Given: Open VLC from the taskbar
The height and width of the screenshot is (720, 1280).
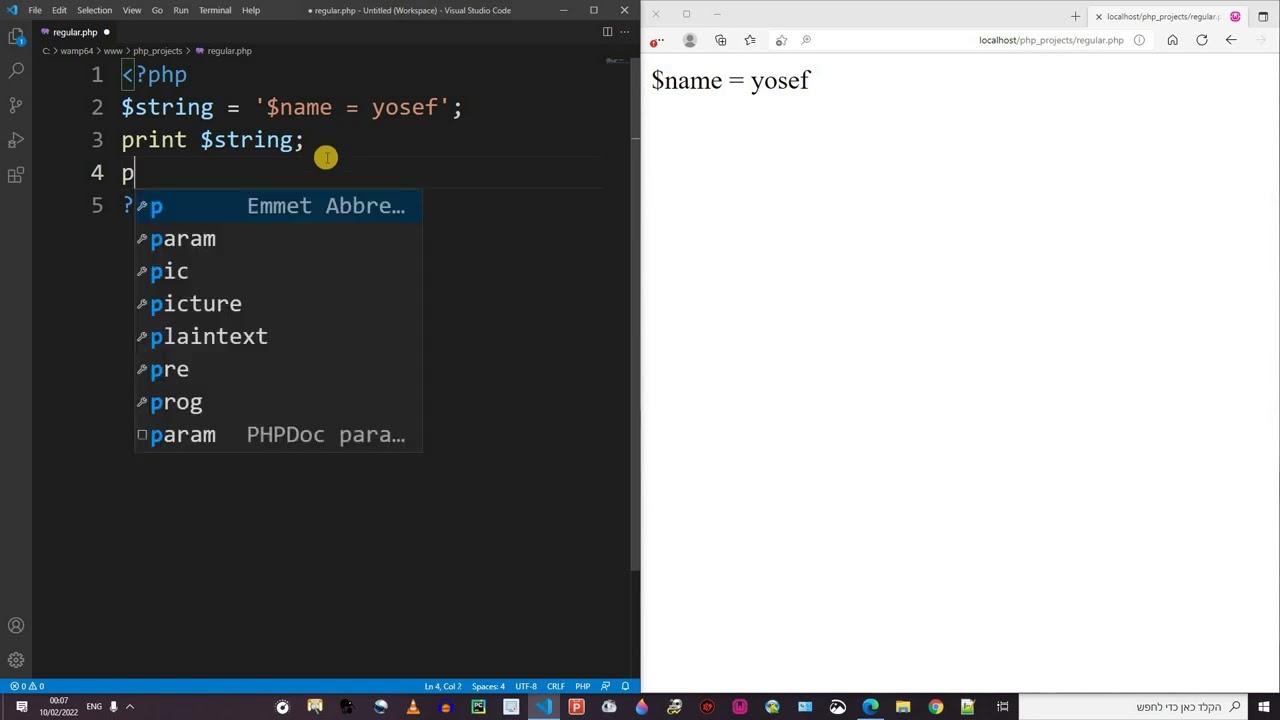Looking at the screenshot, I should [x=413, y=707].
